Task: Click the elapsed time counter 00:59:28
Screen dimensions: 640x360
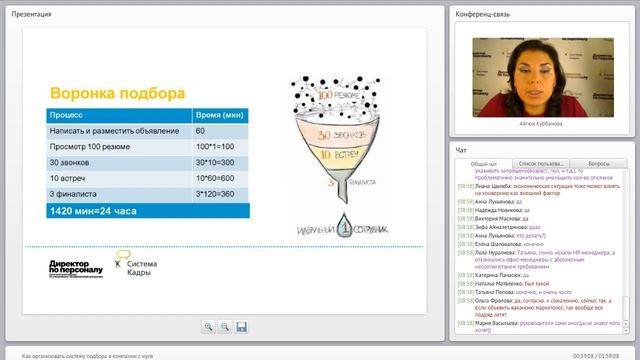Action: (583, 356)
